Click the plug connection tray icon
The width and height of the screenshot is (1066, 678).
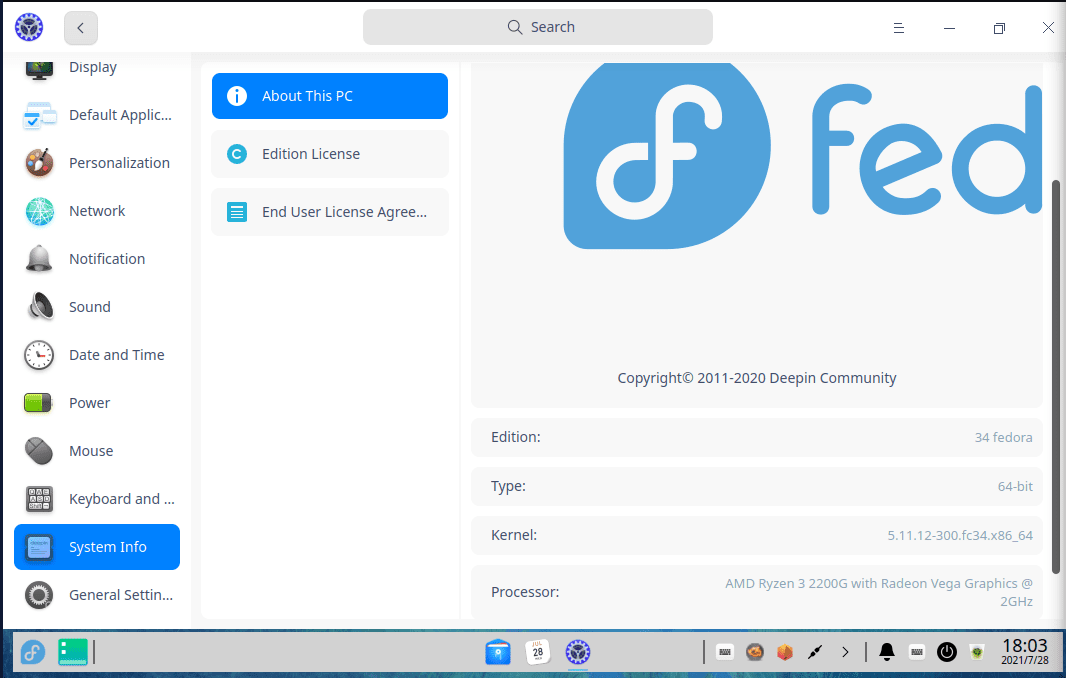coord(814,652)
